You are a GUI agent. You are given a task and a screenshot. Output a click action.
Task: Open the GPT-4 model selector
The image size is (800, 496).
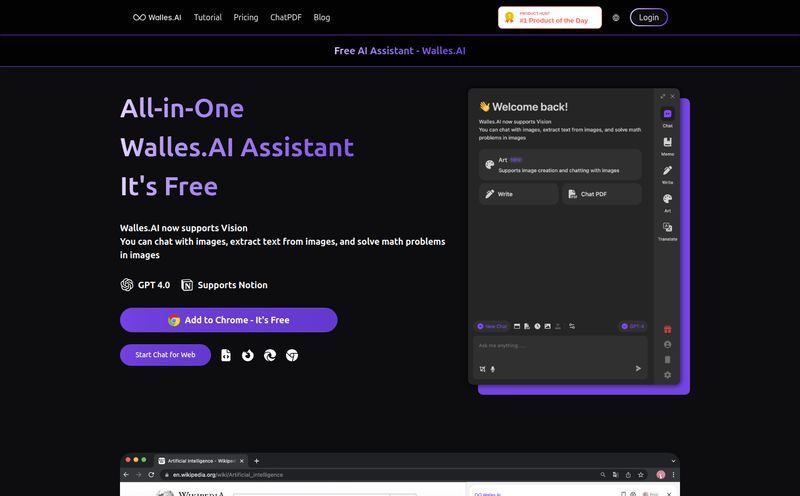pyautogui.click(x=633, y=326)
